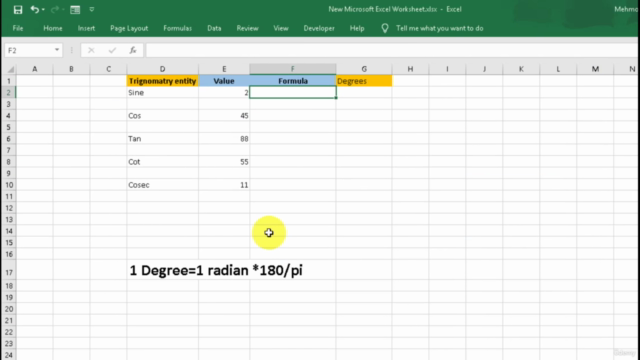Click inside the formula bar input
Screen dimensions: 640x360
(x=392, y=50)
